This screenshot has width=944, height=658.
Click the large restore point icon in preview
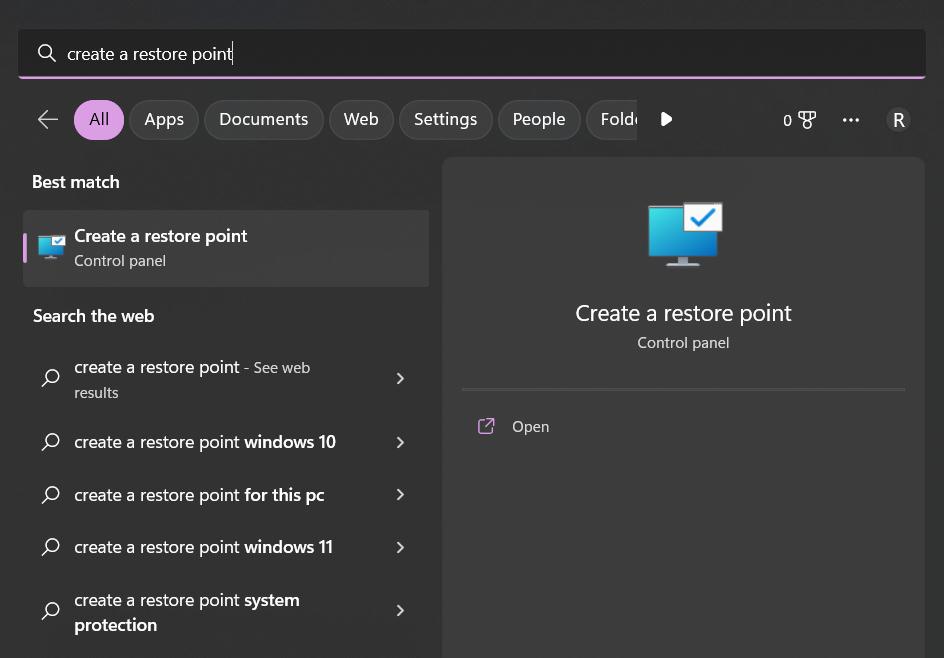(x=685, y=234)
